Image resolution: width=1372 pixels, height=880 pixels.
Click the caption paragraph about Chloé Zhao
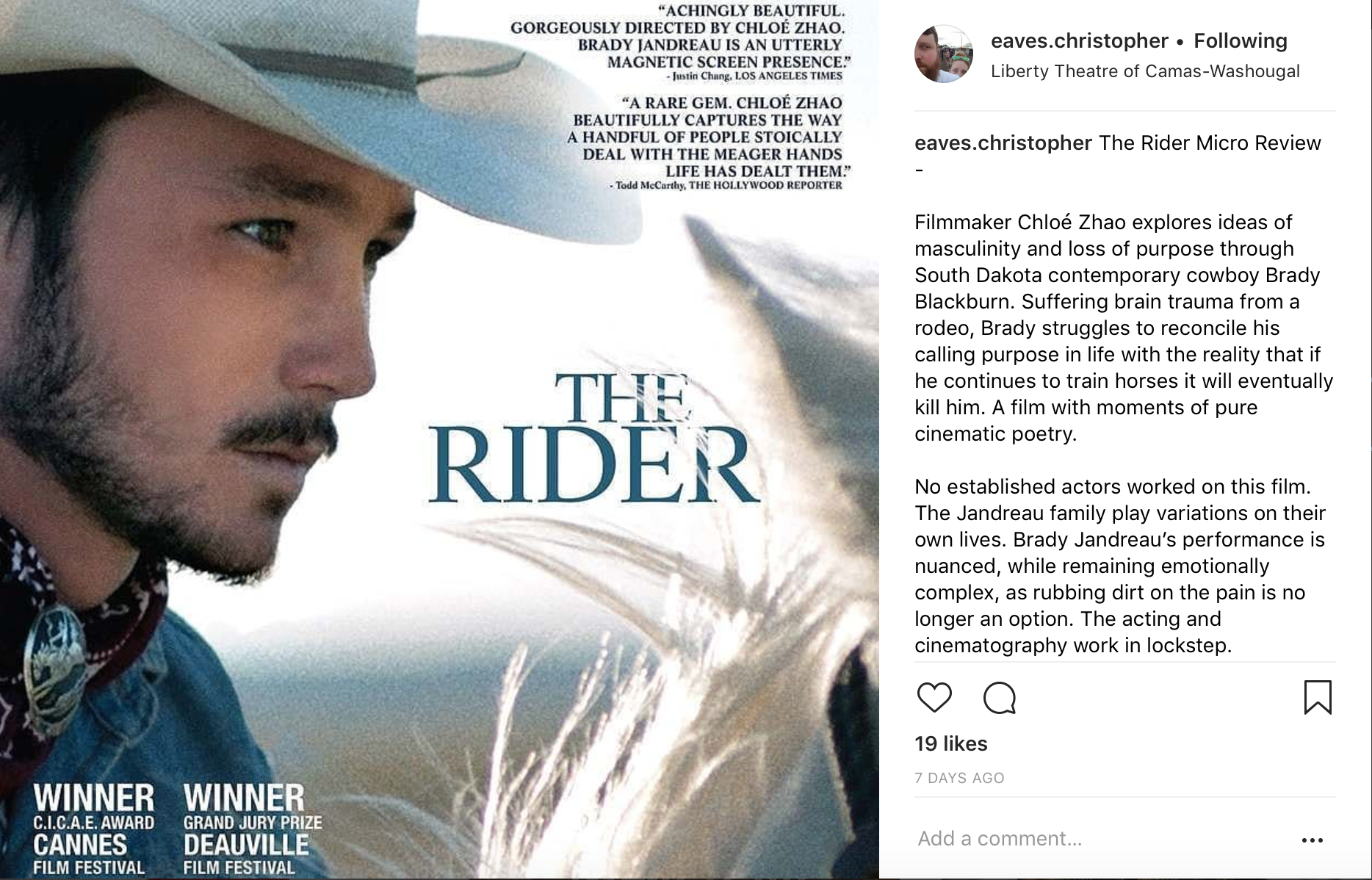click(x=1124, y=328)
